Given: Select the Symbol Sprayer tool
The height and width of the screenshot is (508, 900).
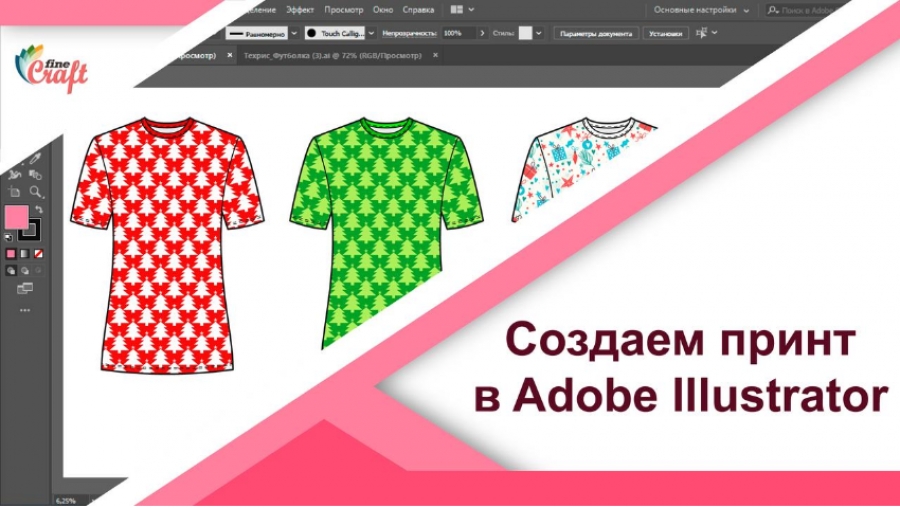Looking at the screenshot, I should pyautogui.click(x=15, y=174).
